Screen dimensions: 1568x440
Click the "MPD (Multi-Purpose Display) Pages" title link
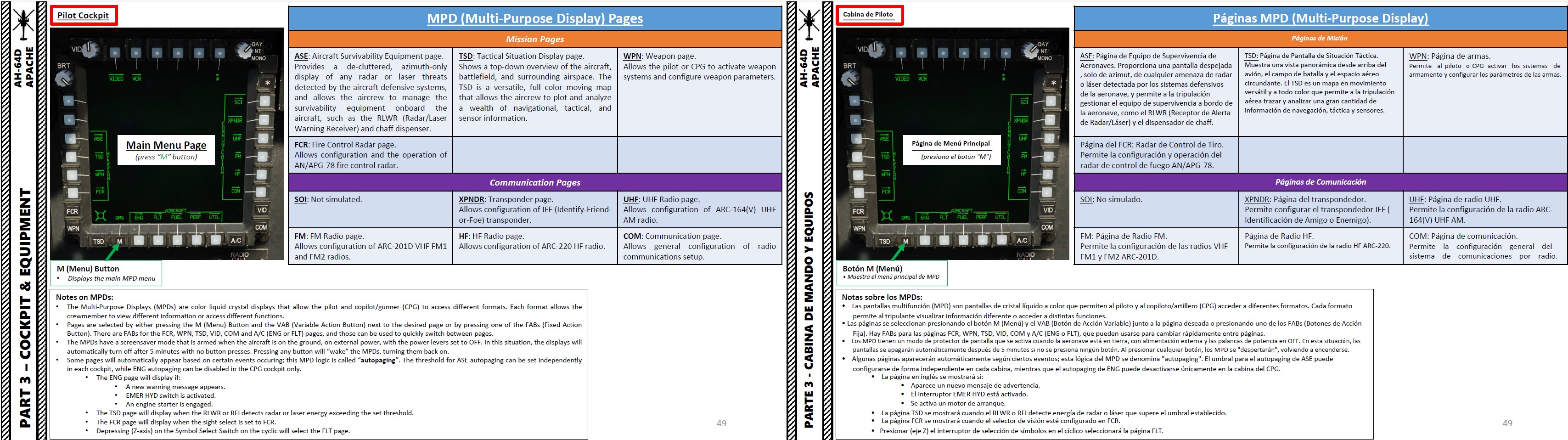(534, 18)
